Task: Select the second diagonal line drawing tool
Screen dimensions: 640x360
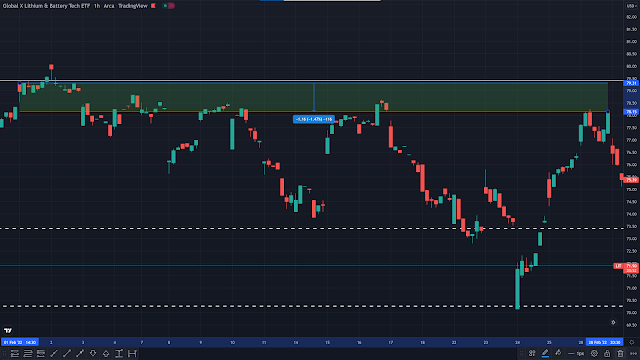Action: pos(67,353)
